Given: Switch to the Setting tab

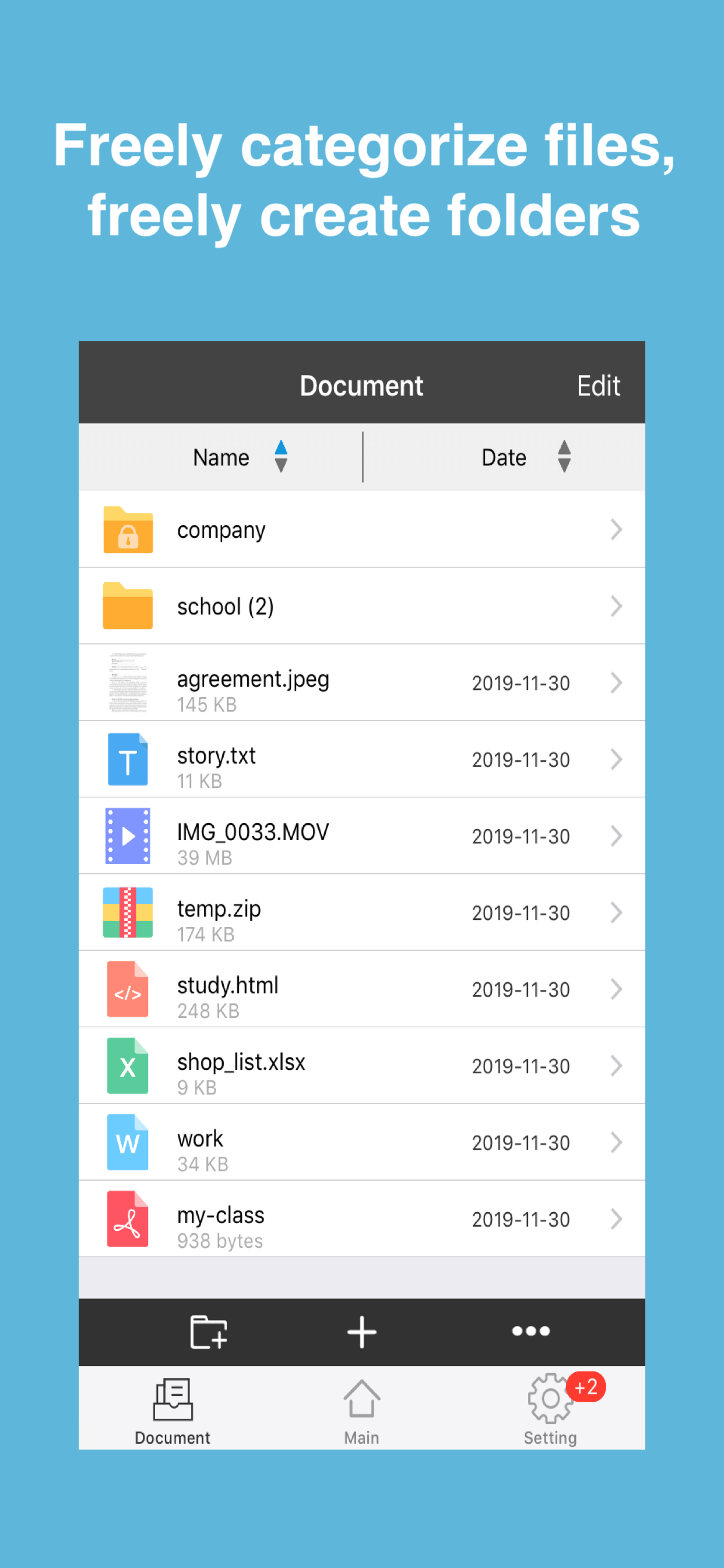Looking at the screenshot, I should [551, 1411].
